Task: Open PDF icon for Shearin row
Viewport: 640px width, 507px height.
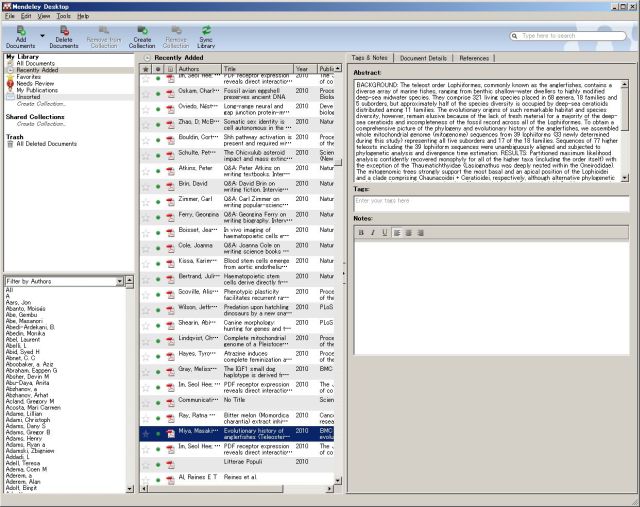Action: [170, 326]
